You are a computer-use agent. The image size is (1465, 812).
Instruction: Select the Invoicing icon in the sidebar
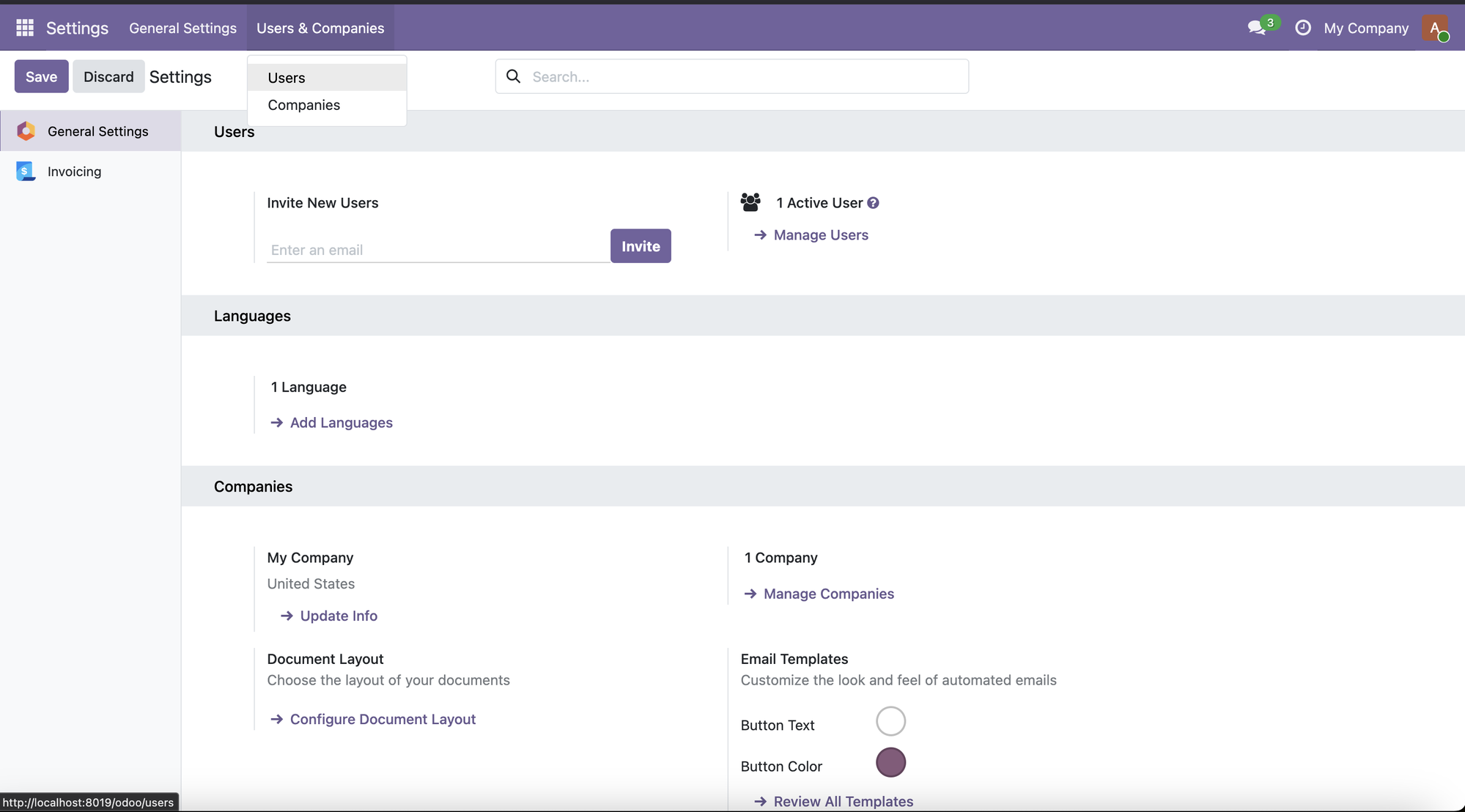point(25,171)
